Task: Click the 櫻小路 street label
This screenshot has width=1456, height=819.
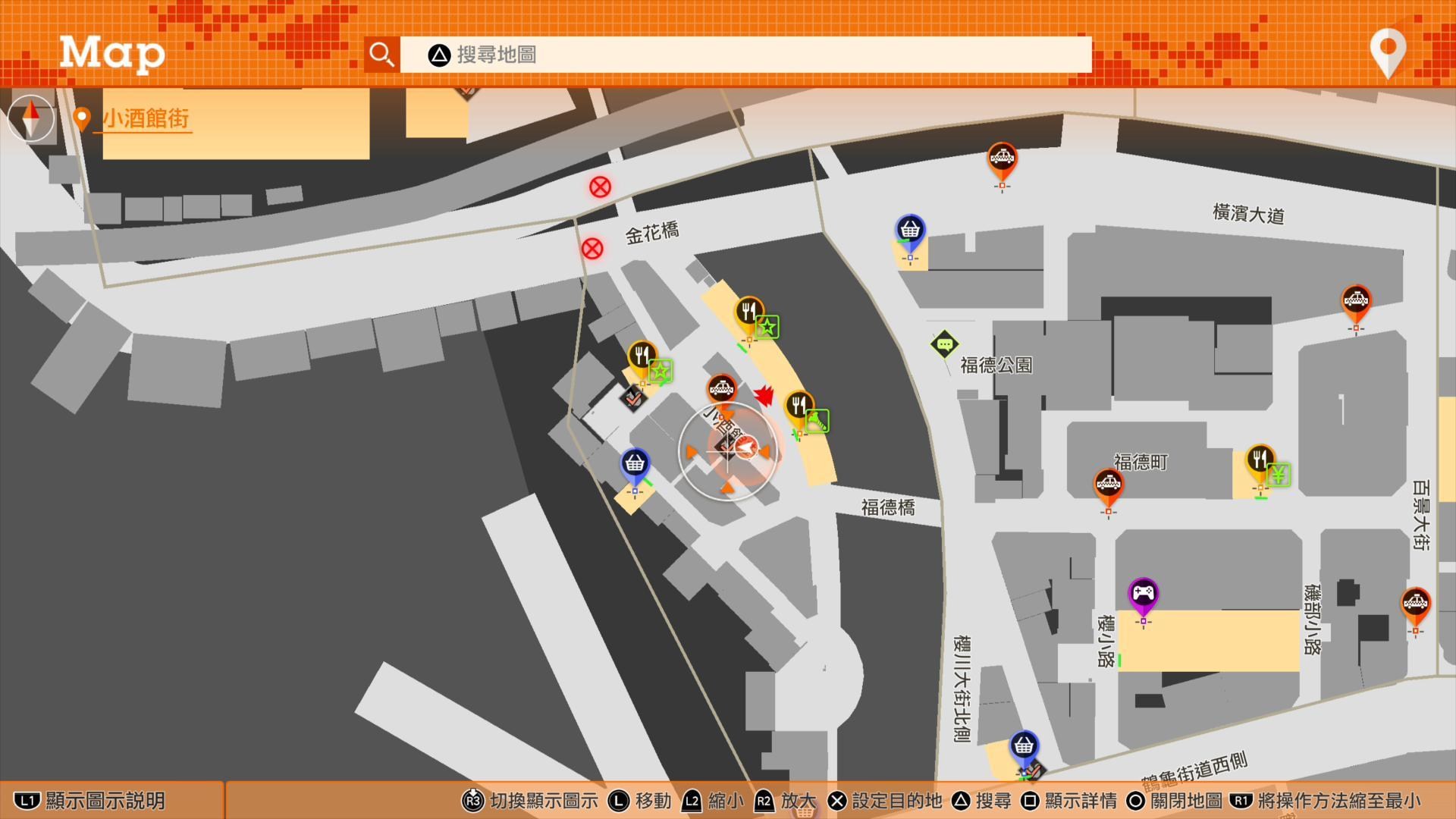Action: (x=1106, y=641)
